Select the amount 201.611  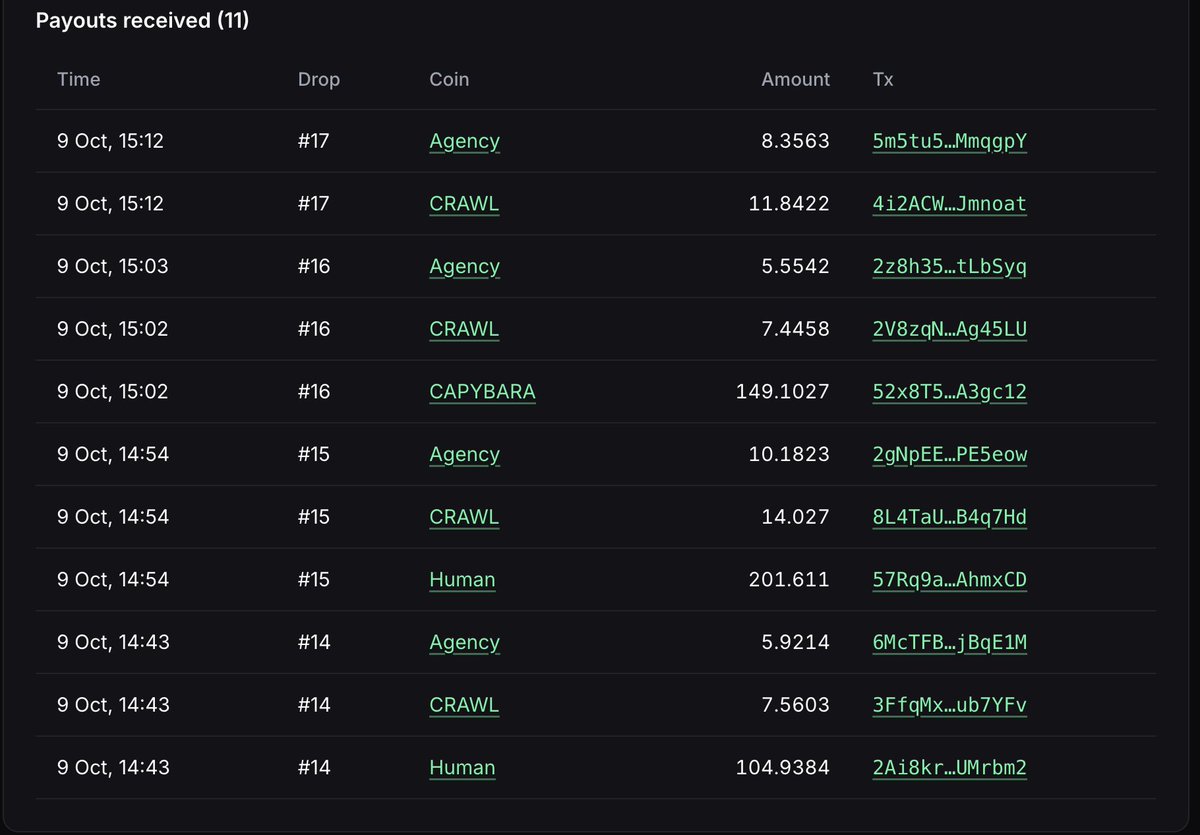coord(789,580)
